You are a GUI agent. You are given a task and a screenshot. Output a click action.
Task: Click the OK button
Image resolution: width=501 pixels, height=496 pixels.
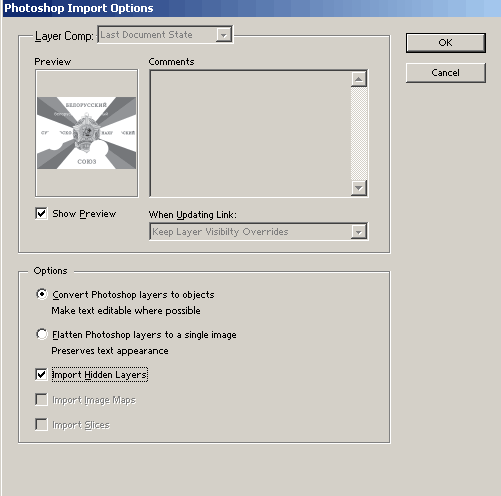[446, 43]
